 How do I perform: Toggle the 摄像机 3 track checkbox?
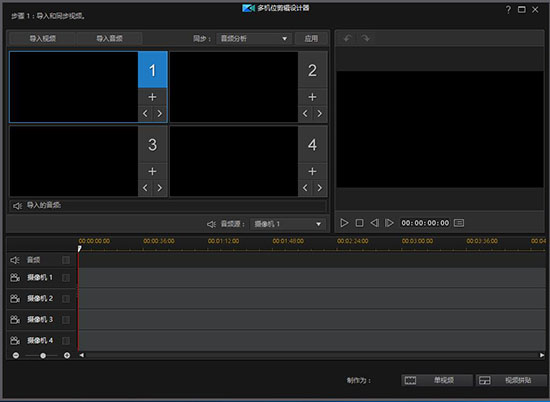pos(66,320)
